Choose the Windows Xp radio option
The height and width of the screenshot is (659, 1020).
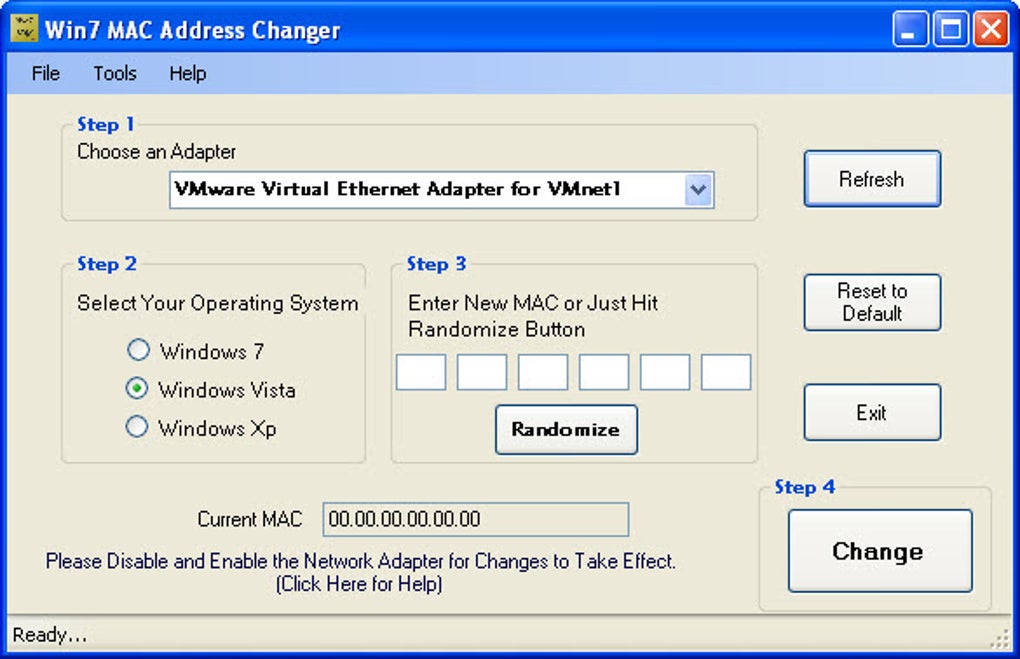click(x=137, y=427)
